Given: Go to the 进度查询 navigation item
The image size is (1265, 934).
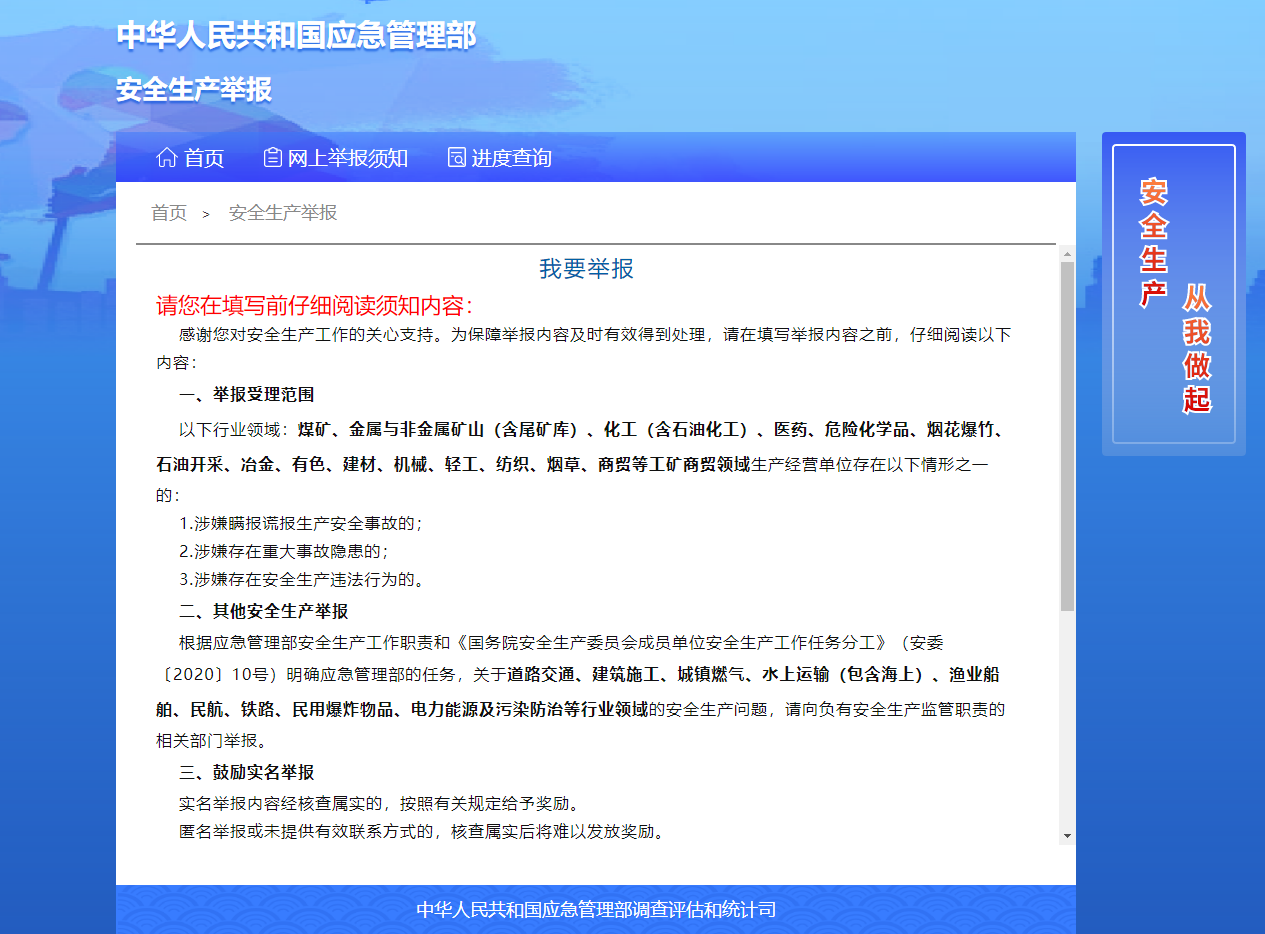Looking at the screenshot, I should click(x=511, y=158).
